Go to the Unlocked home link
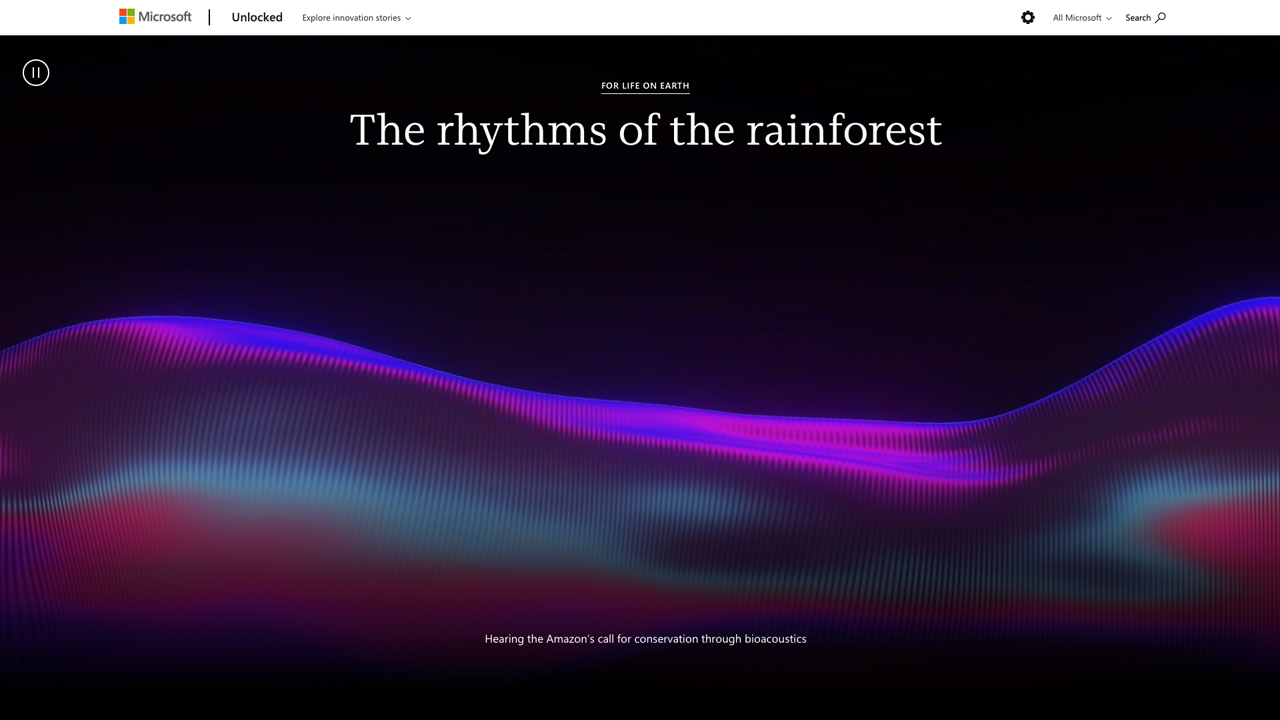 point(257,17)
